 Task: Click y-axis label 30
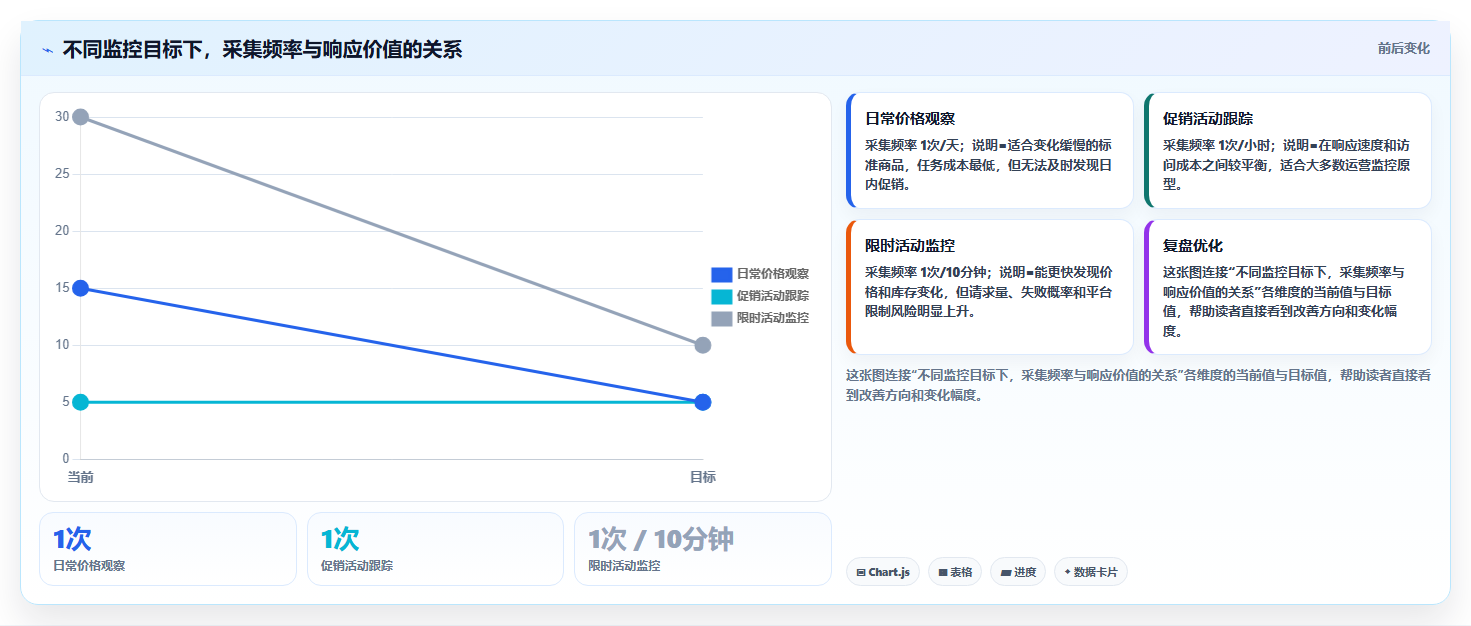tap(62, 117)
